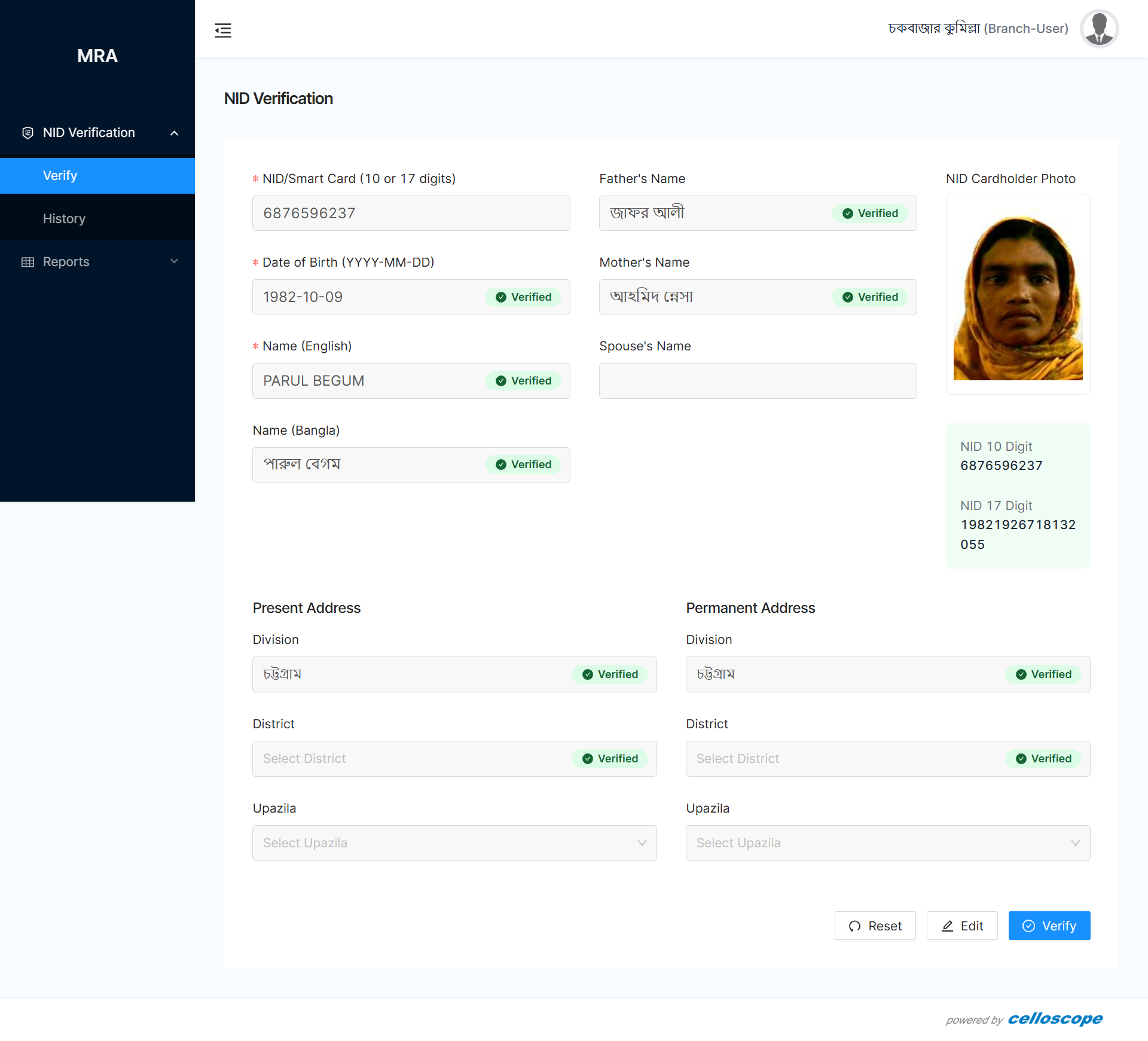
Task: Click the NID Verification shield icon
Action: point(28,133)
